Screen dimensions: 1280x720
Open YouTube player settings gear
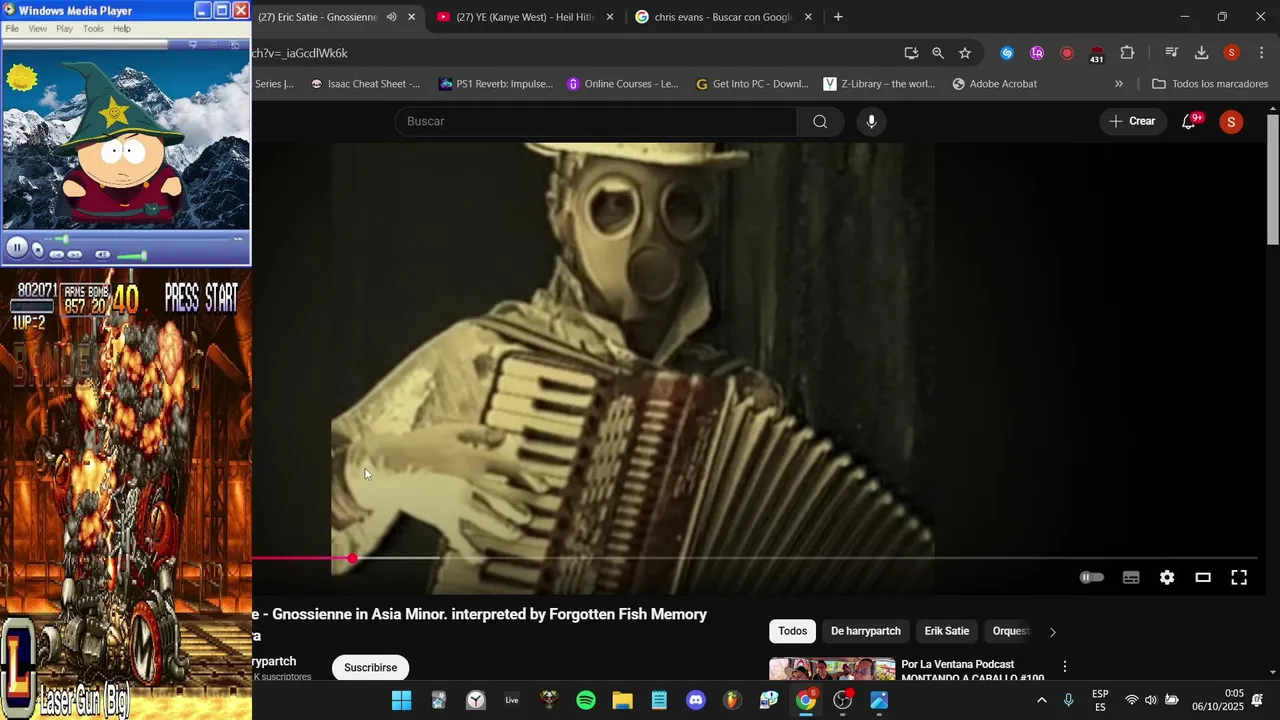coord(1167,577)
